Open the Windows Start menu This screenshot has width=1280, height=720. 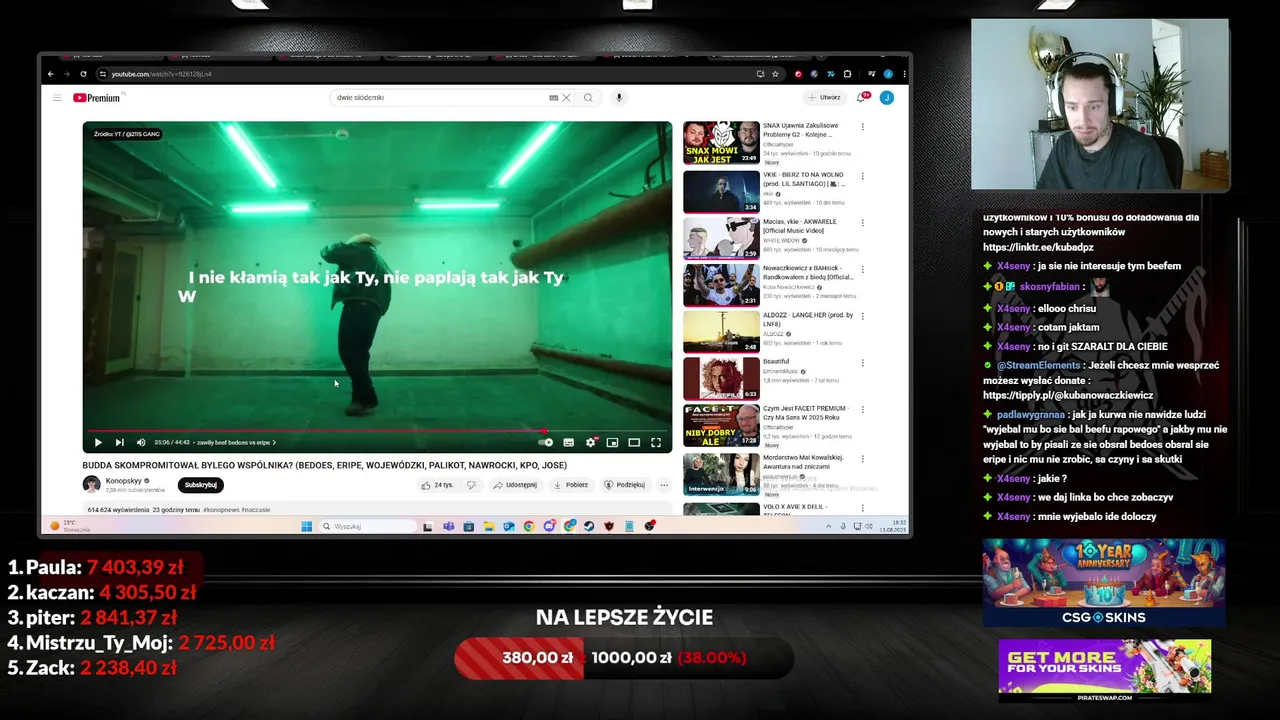(307, 526)
